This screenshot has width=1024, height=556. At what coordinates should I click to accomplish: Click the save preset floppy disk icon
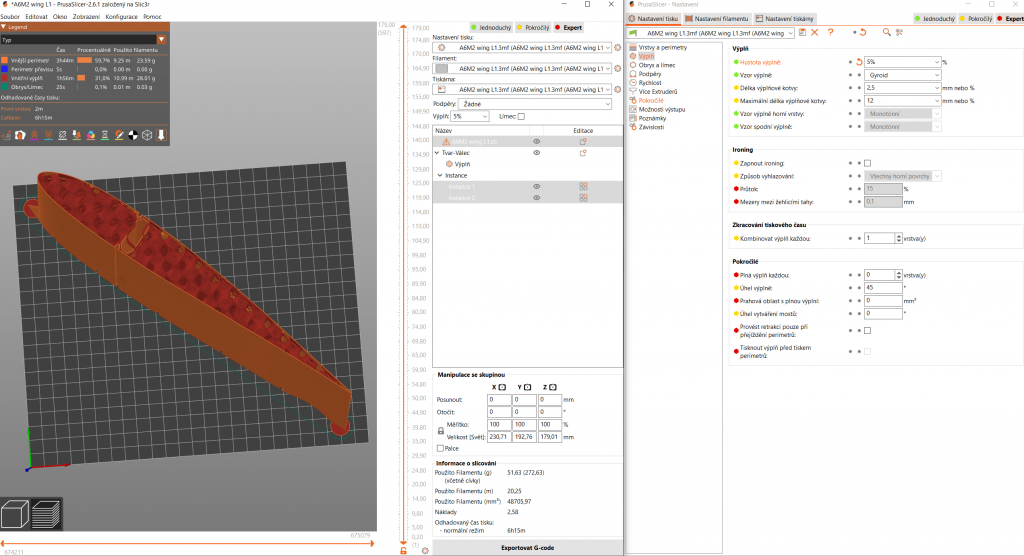(802, 33)
